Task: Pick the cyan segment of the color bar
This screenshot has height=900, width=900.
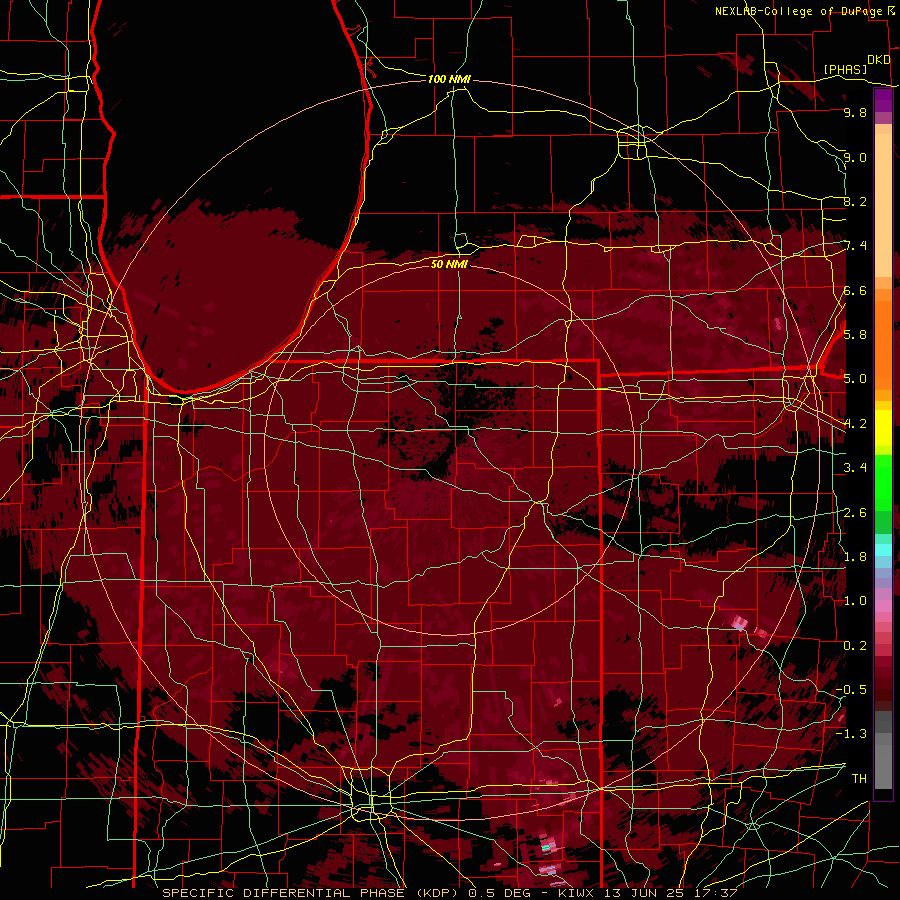Action: [883, 550]
